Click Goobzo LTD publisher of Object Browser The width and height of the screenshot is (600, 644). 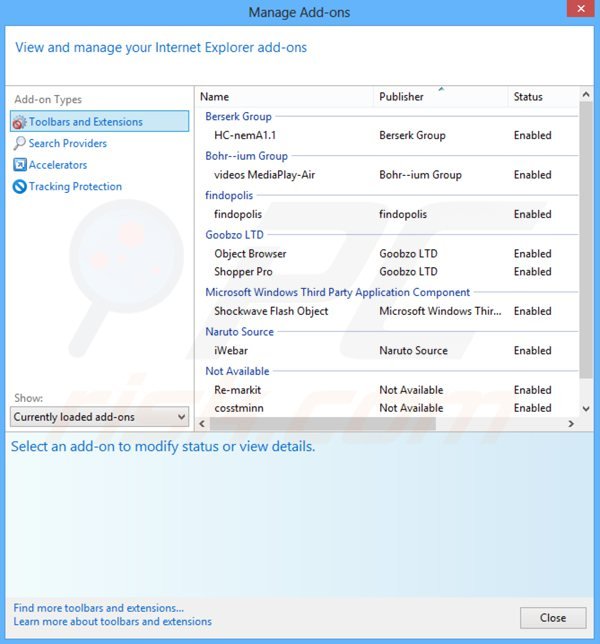coord(408,254)
